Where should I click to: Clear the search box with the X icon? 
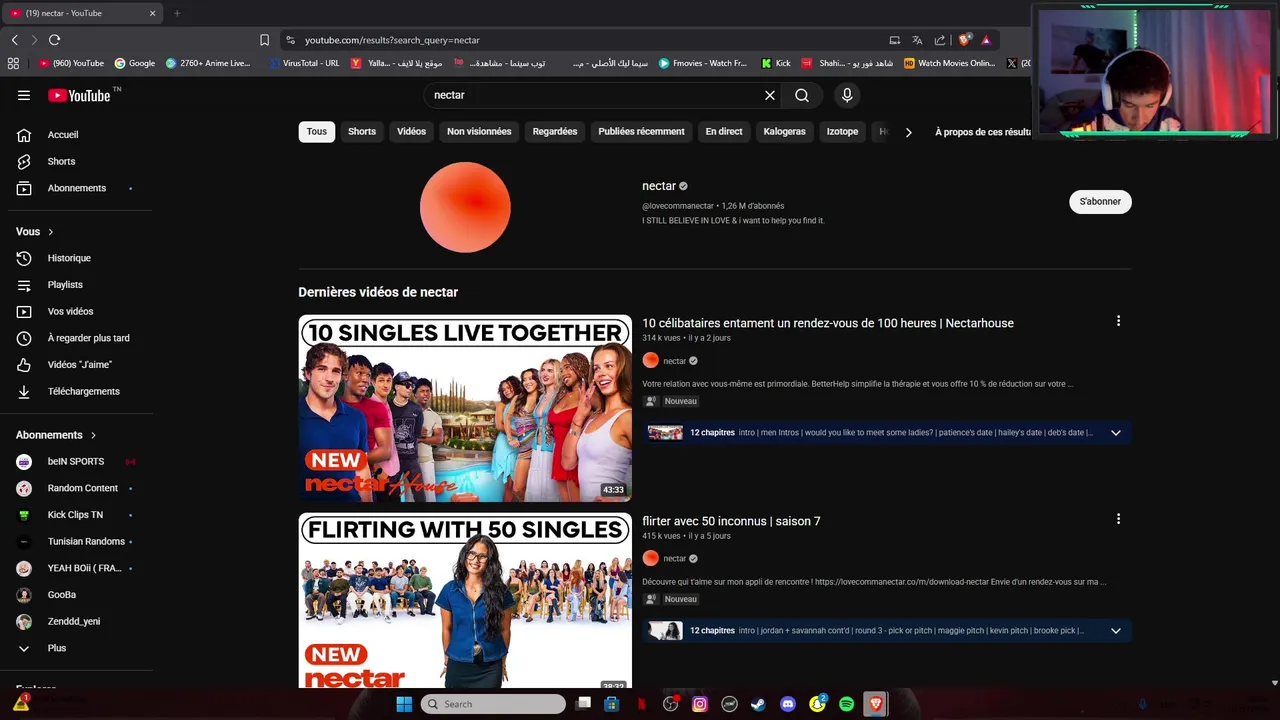770,95
